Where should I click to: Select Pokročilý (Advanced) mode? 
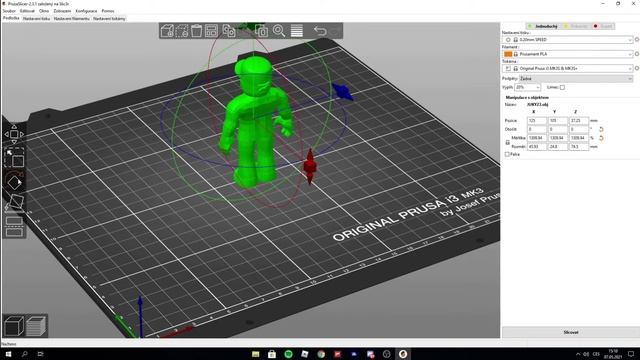coord(575,26)
